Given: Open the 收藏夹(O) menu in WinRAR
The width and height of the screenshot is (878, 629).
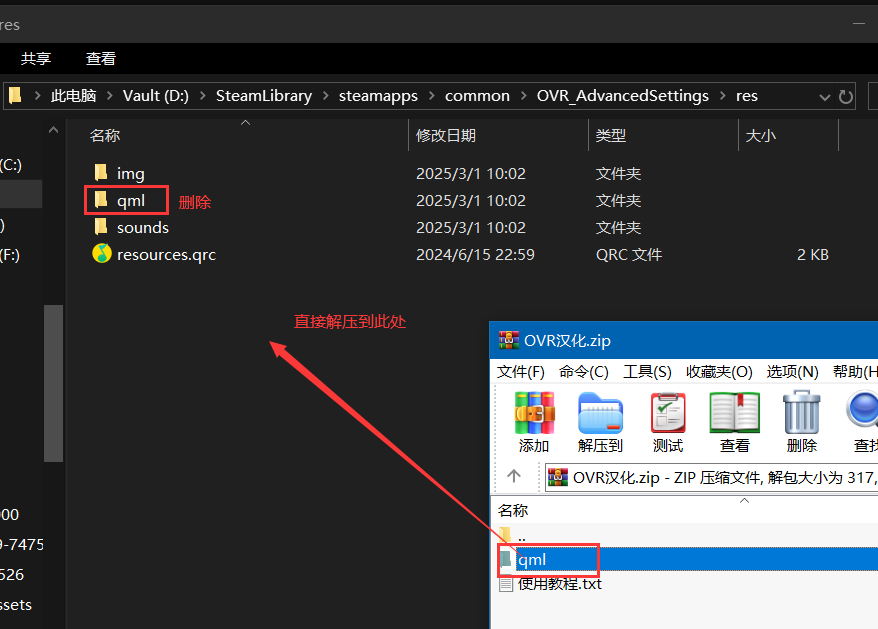Looking at the screenshot, I should 718,372.
